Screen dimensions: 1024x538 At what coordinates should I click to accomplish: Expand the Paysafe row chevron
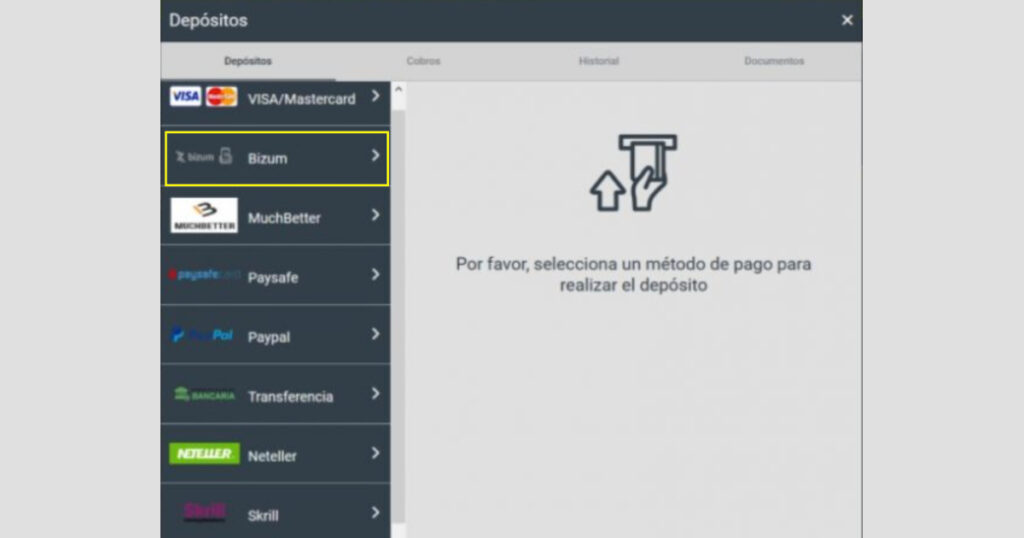coord(376,274)
